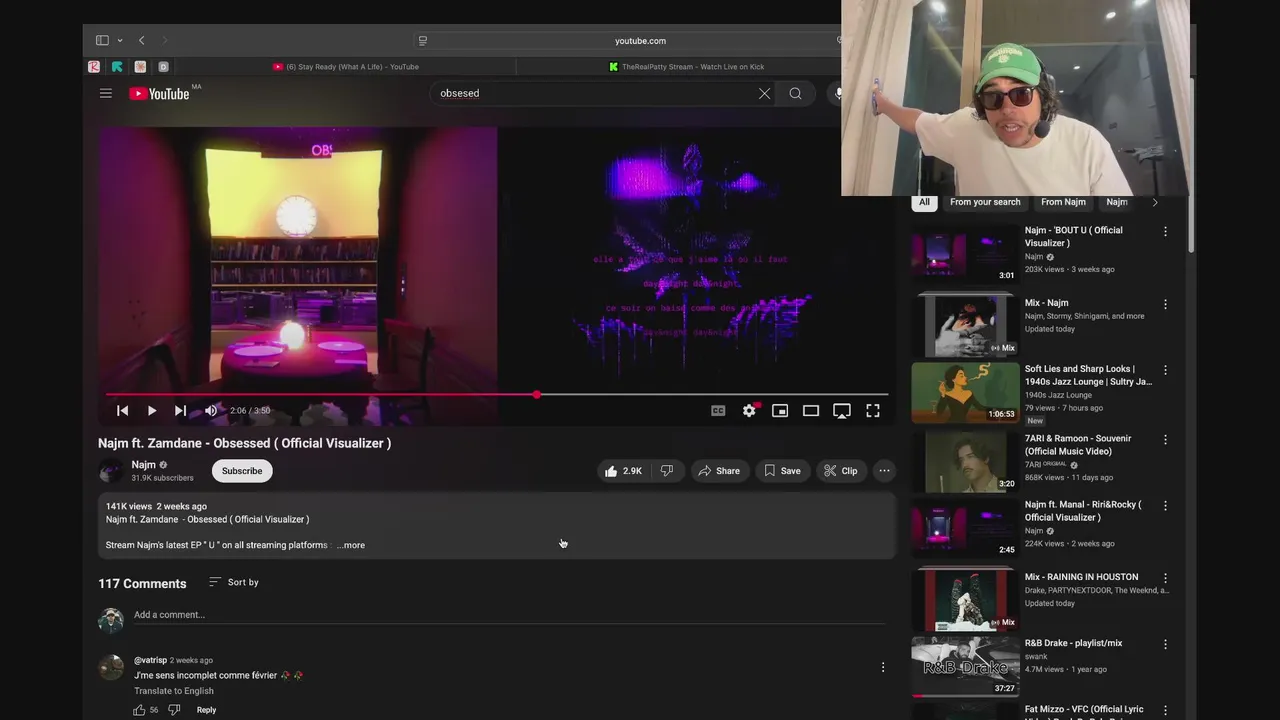Open Sort by comments dropdown
1280x720 pixels.
(233, 582)
